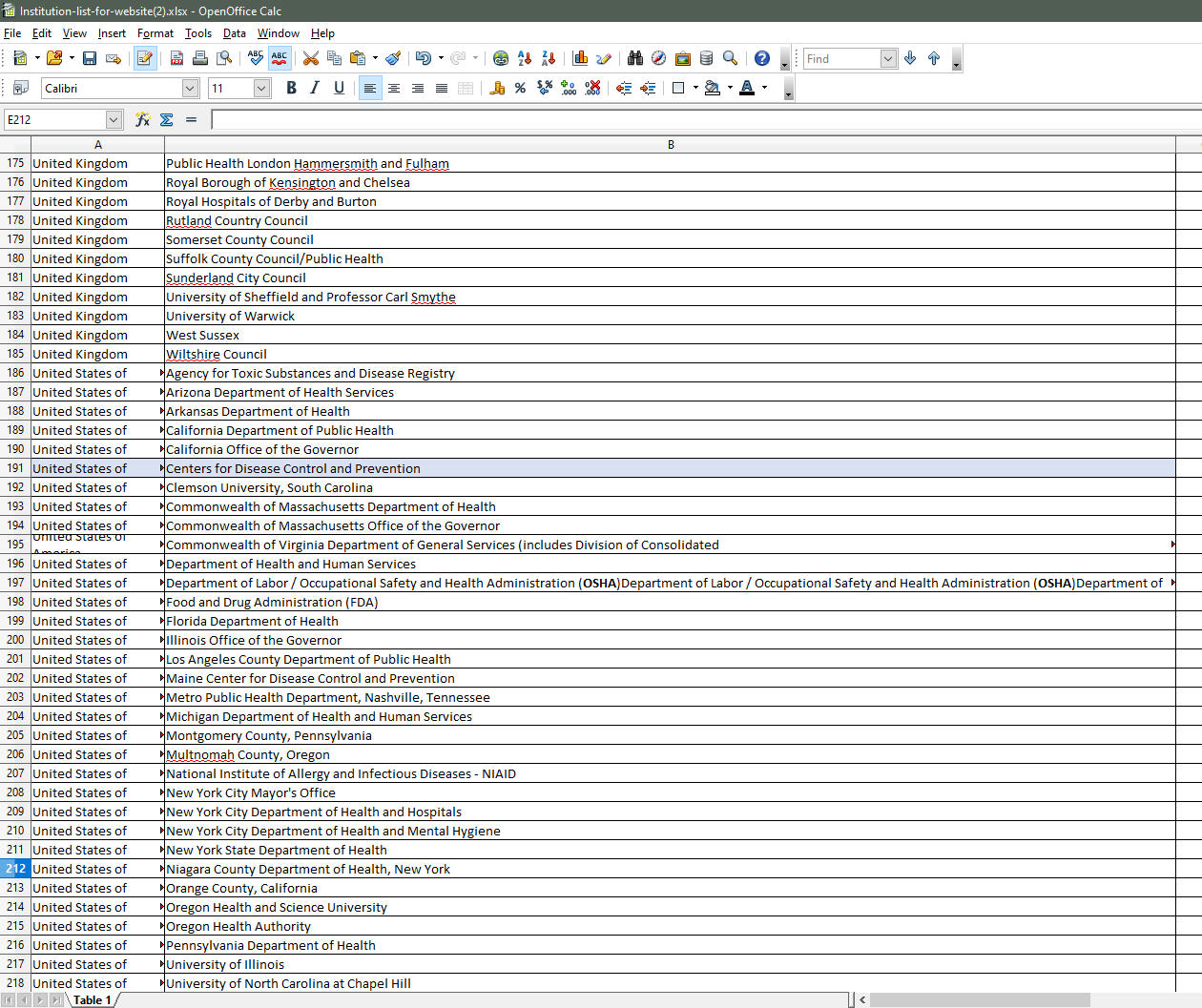Click the column B header

[x=670, y=145]
